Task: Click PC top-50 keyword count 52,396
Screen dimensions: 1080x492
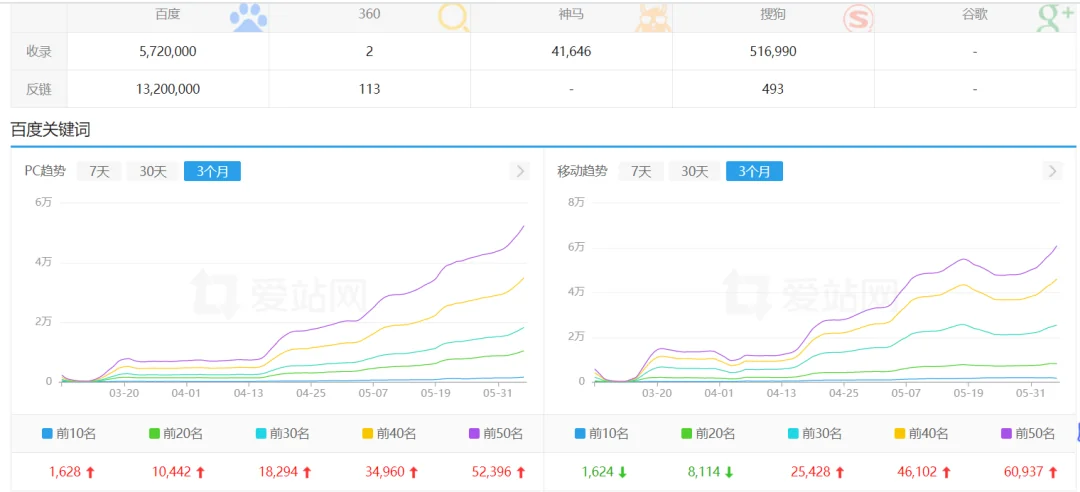Action: coord(492,472)
